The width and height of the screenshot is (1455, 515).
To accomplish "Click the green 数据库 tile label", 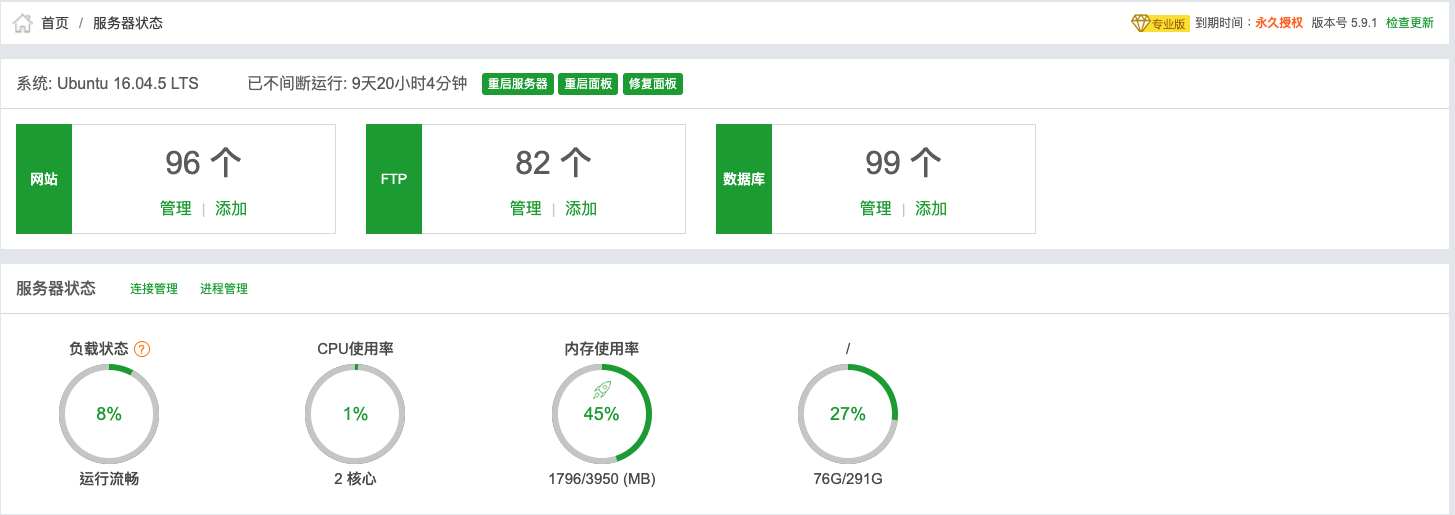I will [744, 179].
